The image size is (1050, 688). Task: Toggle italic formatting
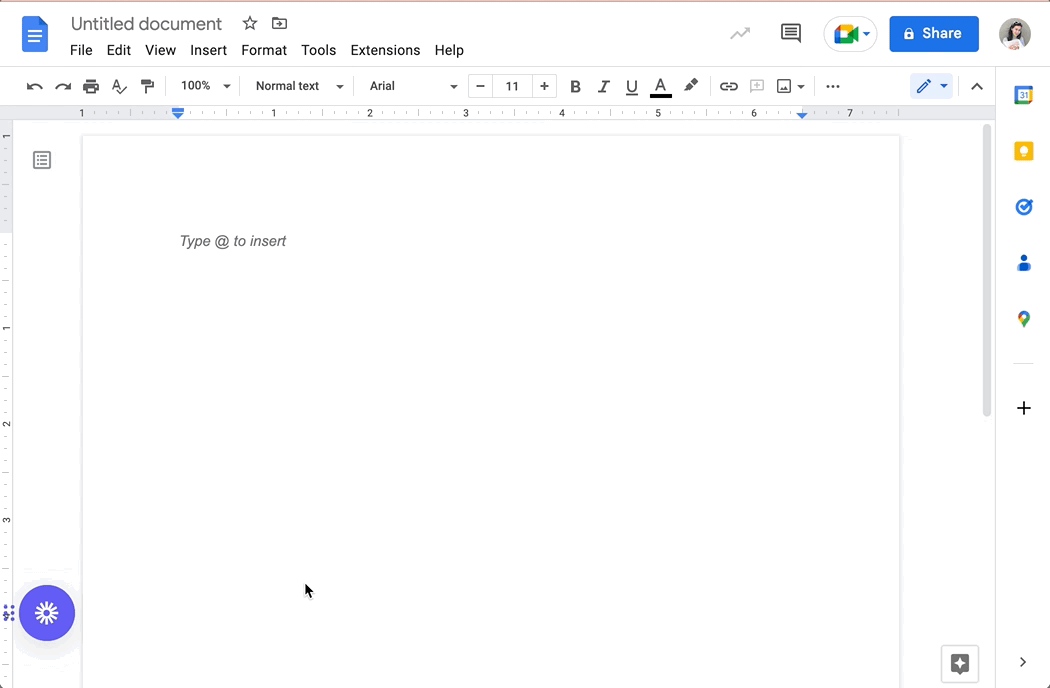click(603, 87)
